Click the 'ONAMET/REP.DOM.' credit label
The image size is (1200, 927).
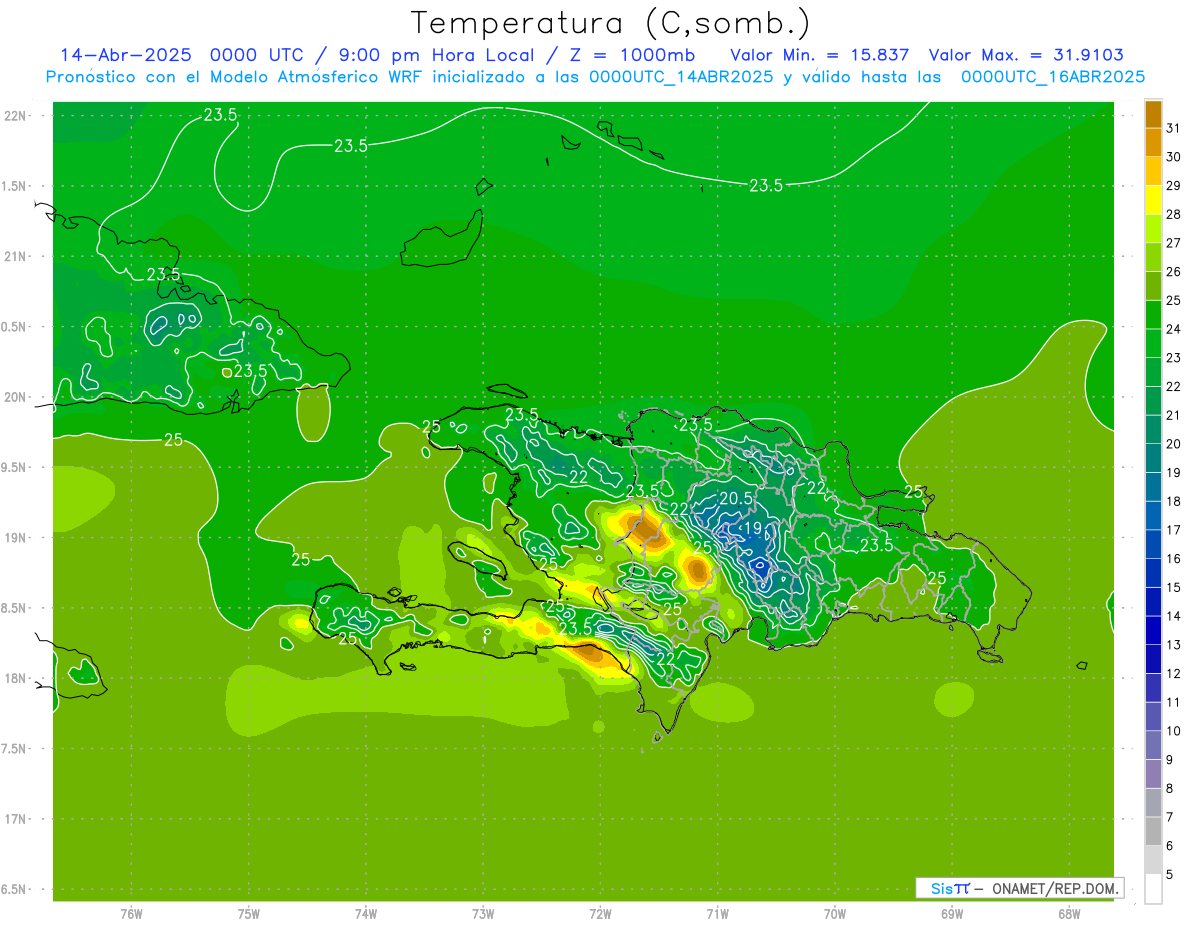click(x=1056, y=888)
